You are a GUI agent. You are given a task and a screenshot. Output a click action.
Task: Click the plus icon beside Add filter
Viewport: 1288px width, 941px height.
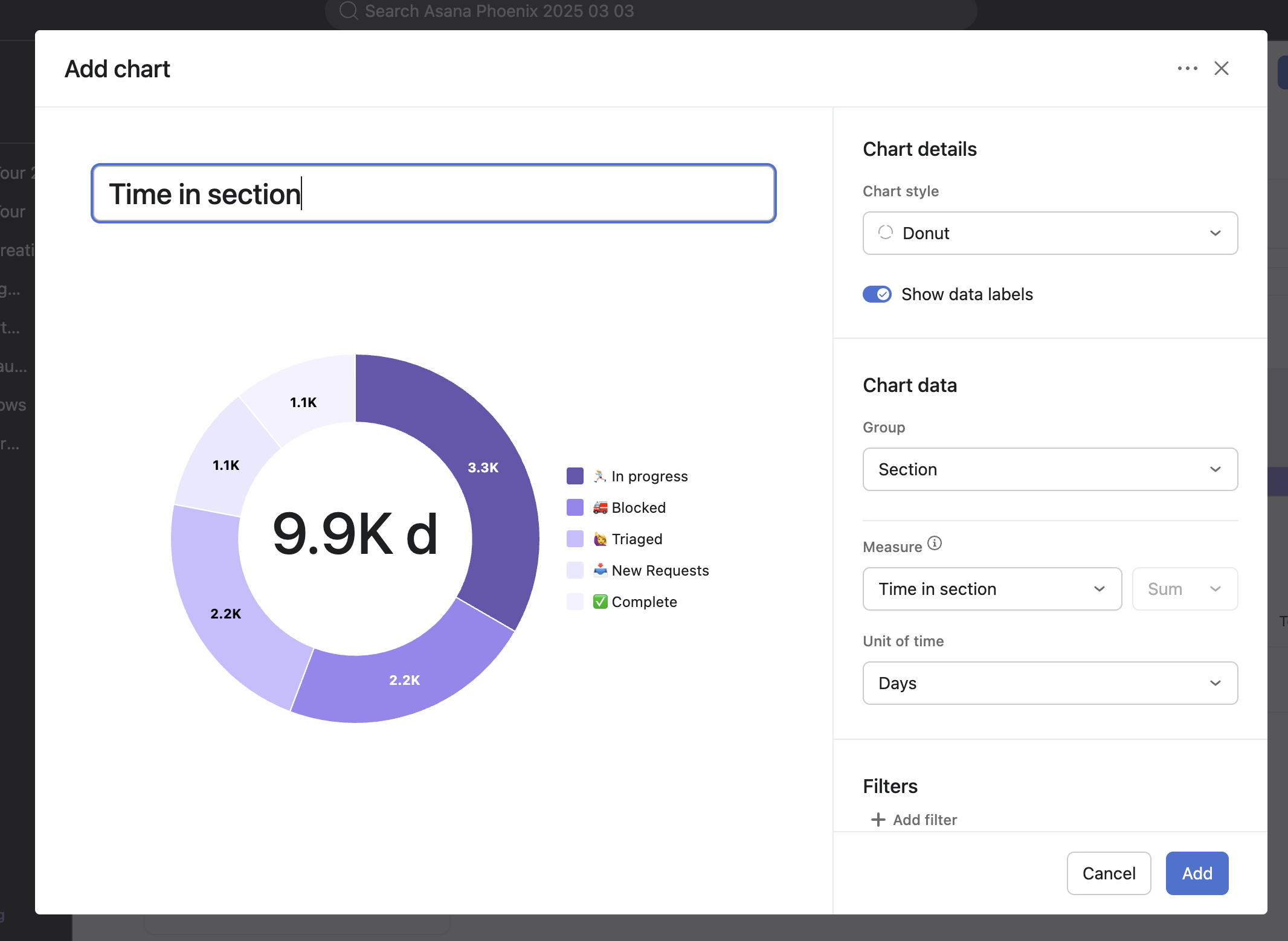pos(878,820)
